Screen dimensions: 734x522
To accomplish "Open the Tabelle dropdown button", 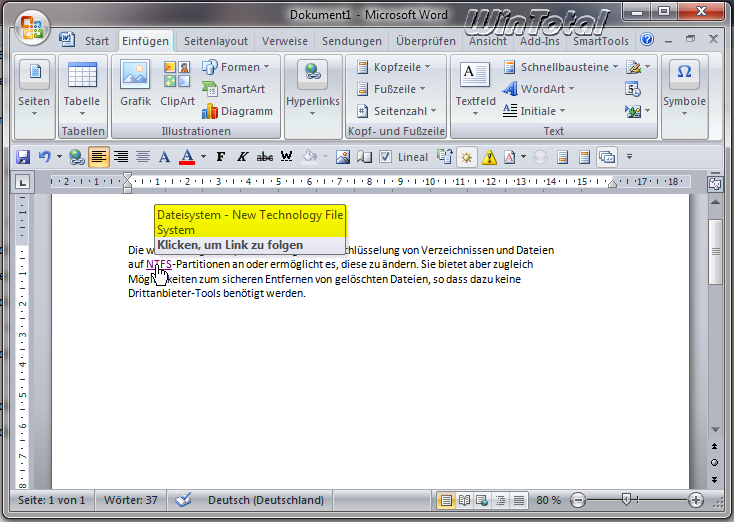I will click(82, 88).
